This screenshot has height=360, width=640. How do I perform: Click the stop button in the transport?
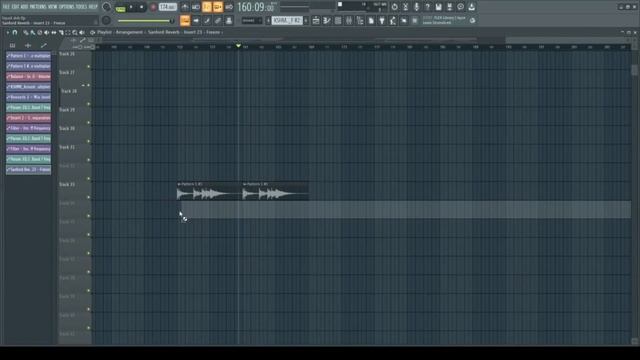pos(142,7)
